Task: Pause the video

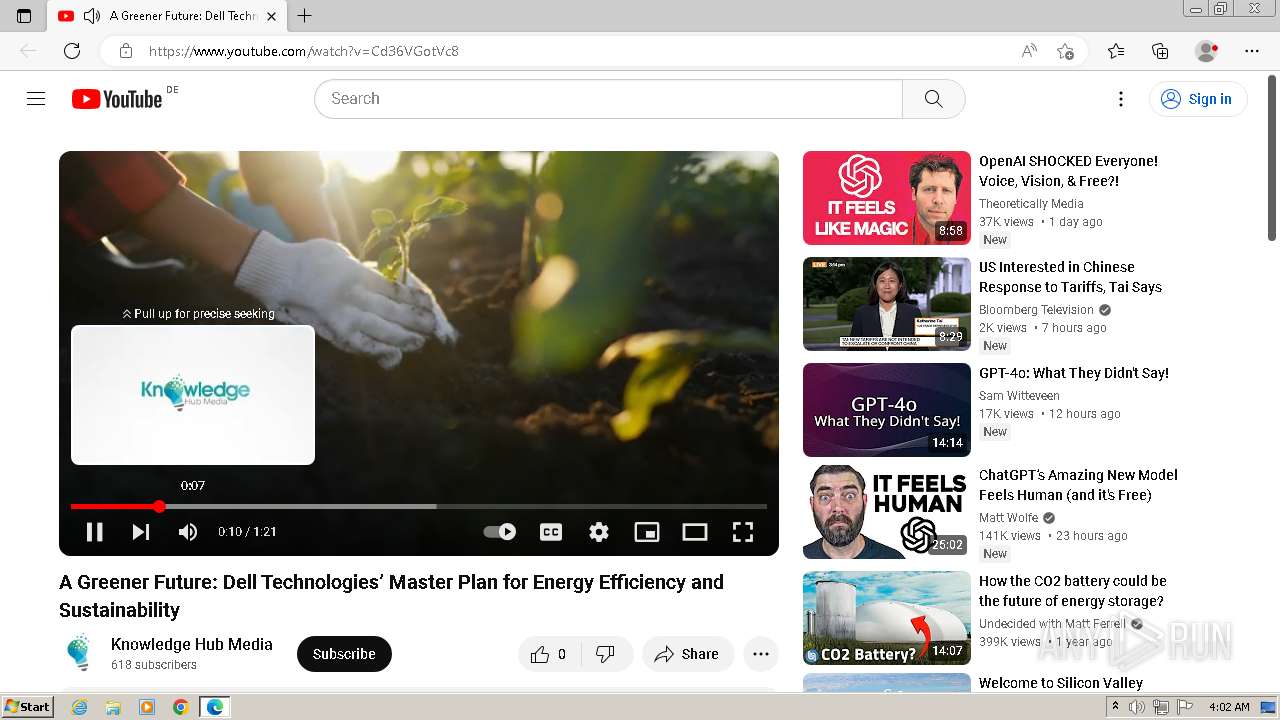Action: [x=95, y=532]
